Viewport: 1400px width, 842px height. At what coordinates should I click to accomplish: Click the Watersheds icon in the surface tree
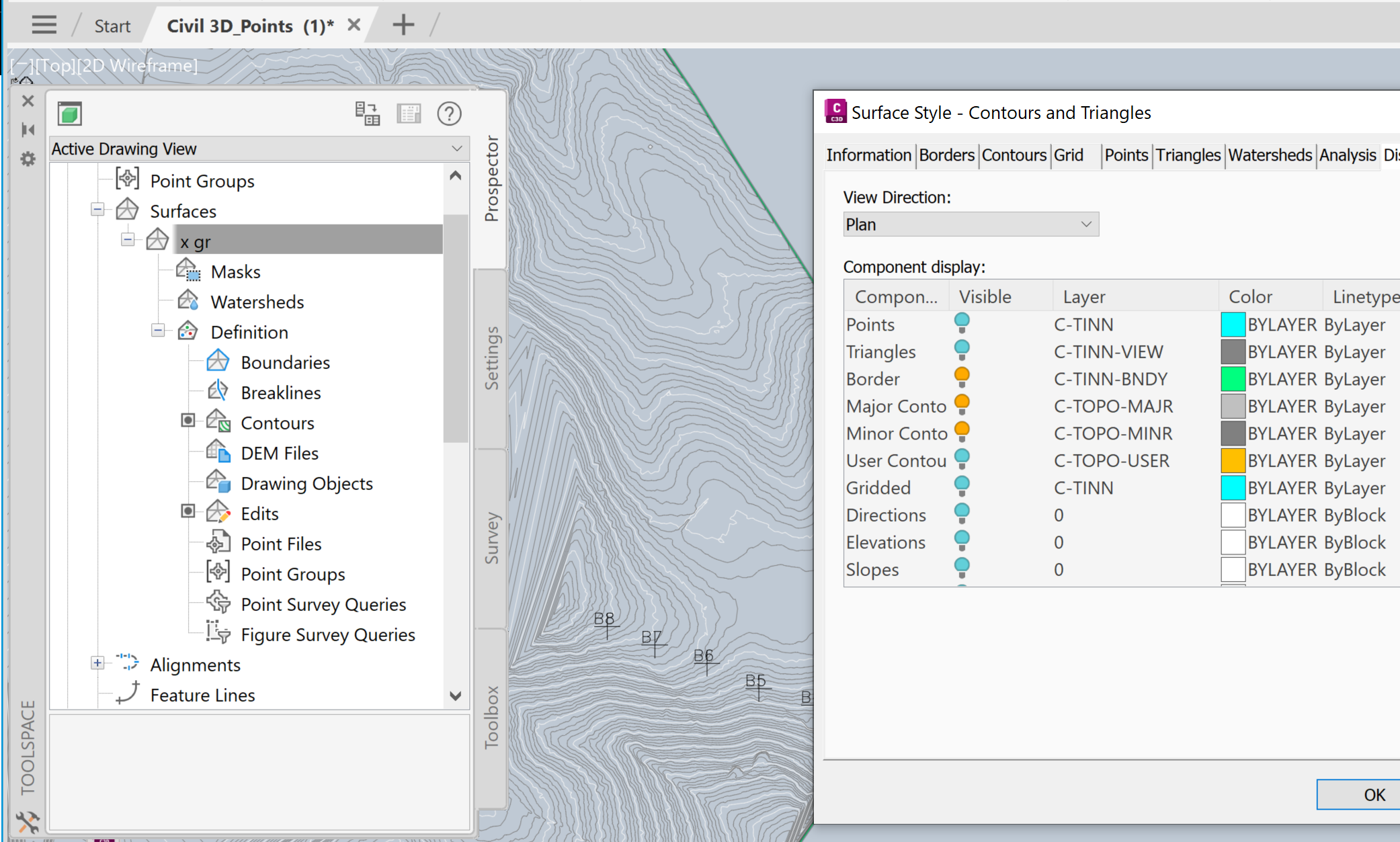tap(189, 300)
